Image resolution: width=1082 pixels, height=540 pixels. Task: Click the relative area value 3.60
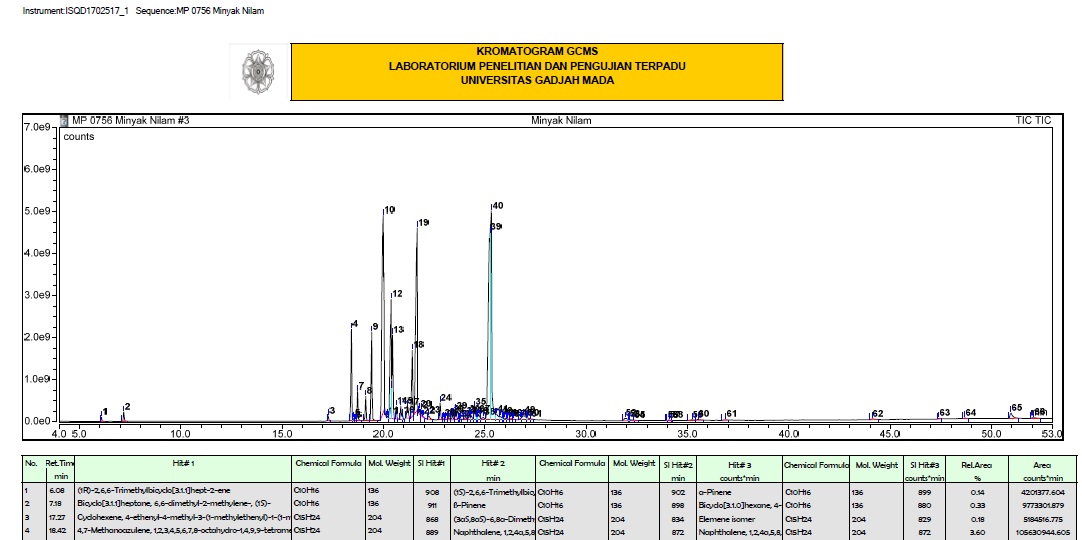976,532
